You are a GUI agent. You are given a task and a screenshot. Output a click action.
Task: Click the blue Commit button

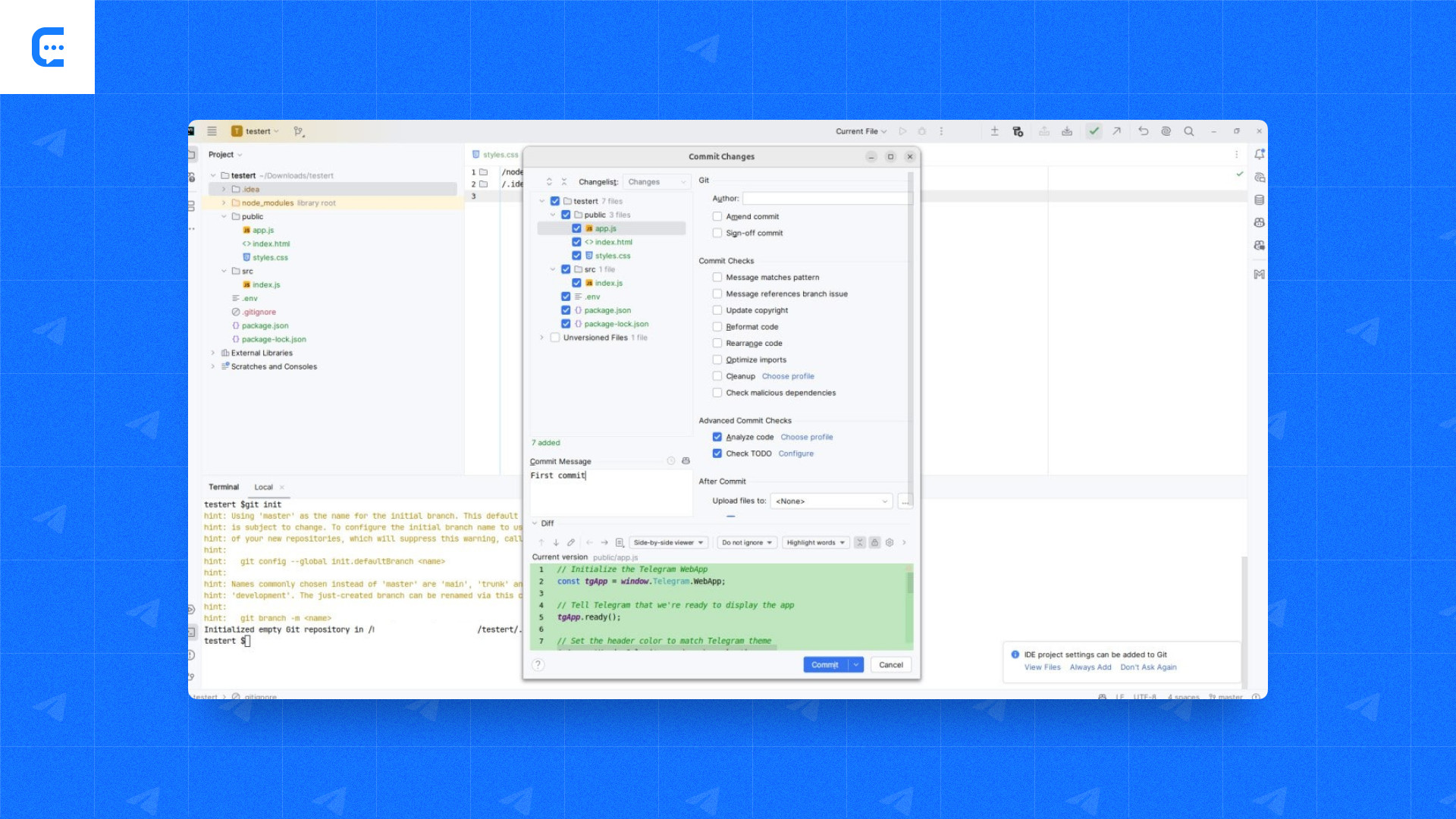coord(824,665)
